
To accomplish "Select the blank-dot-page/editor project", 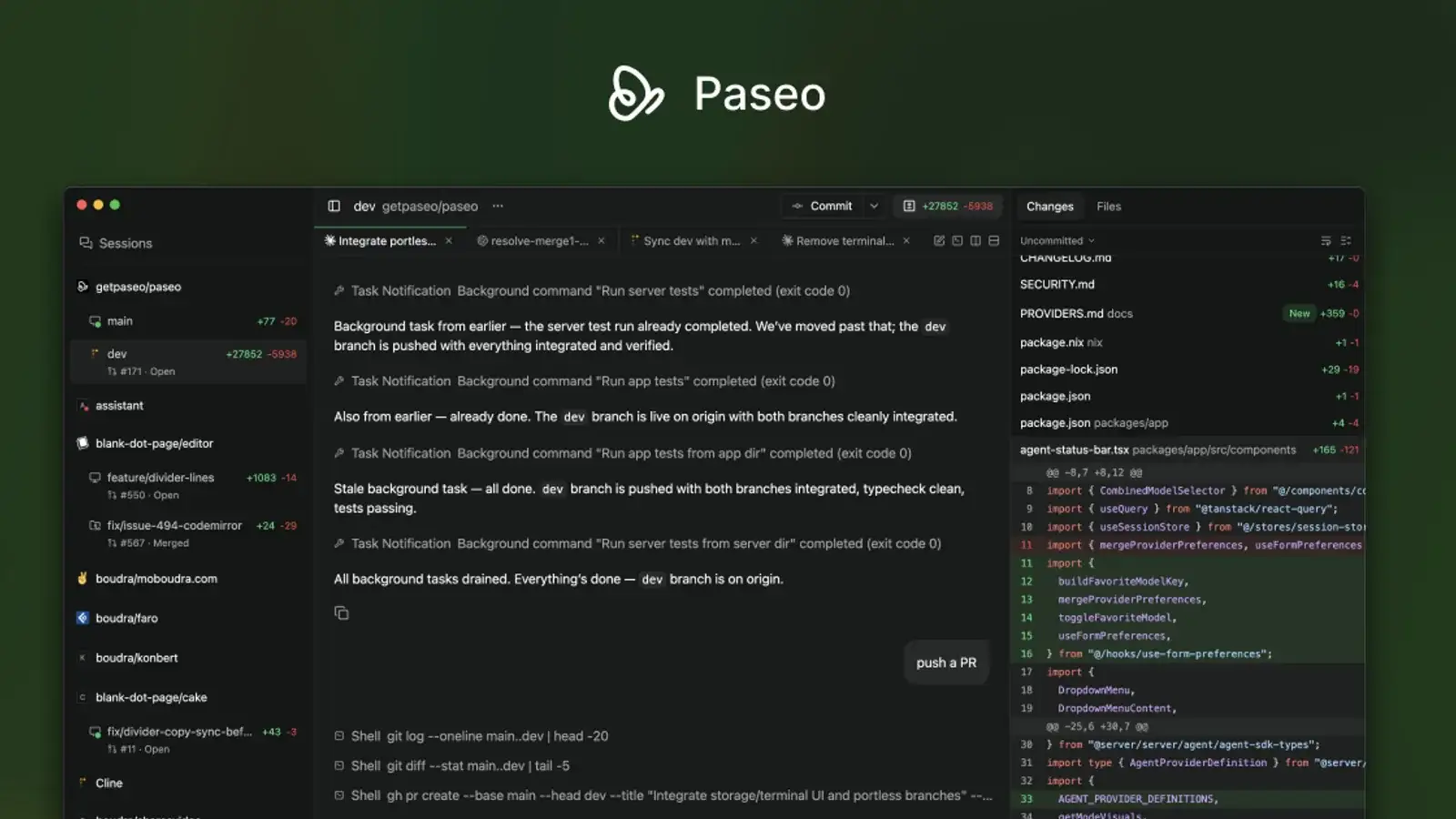I will pyautogui.click(x=154, y=444).
